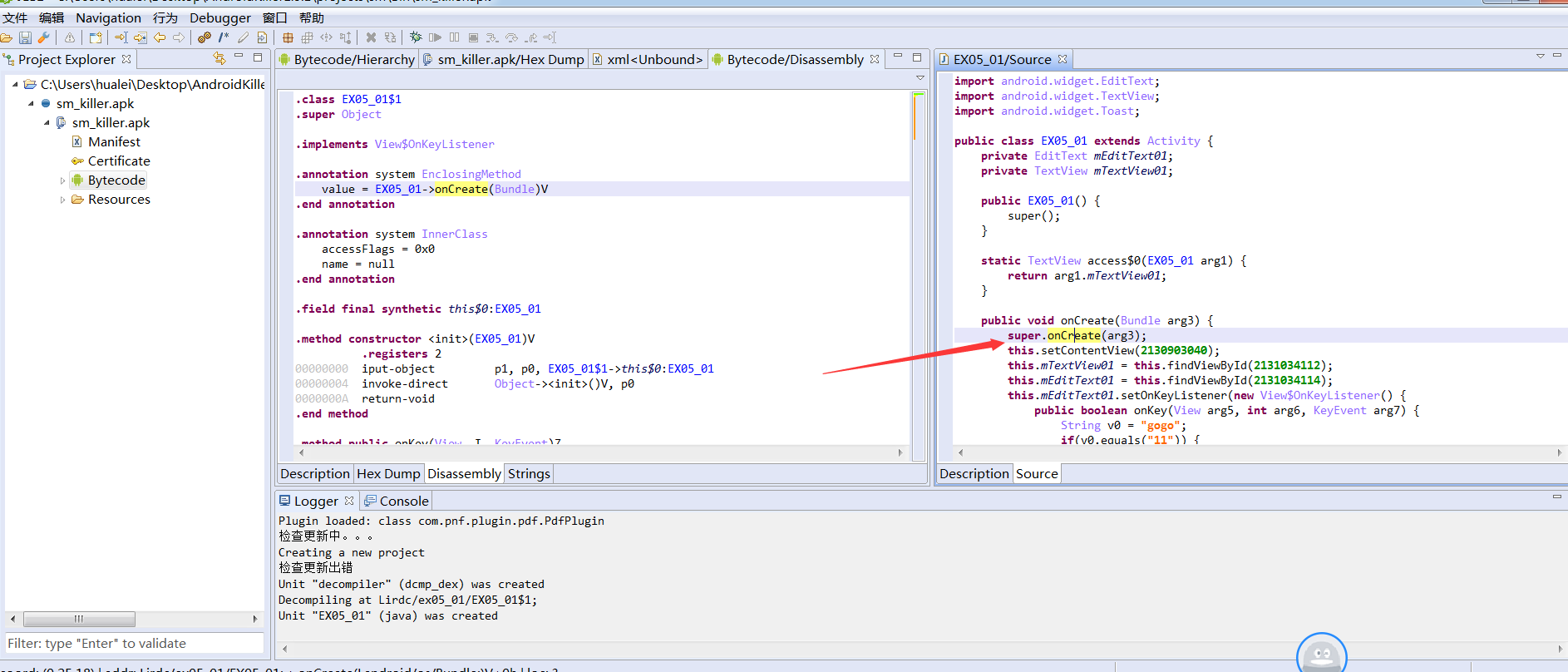Open the 帮助 menu
1568x672 pixels.
pyautogui.click(x=312, y=17)
